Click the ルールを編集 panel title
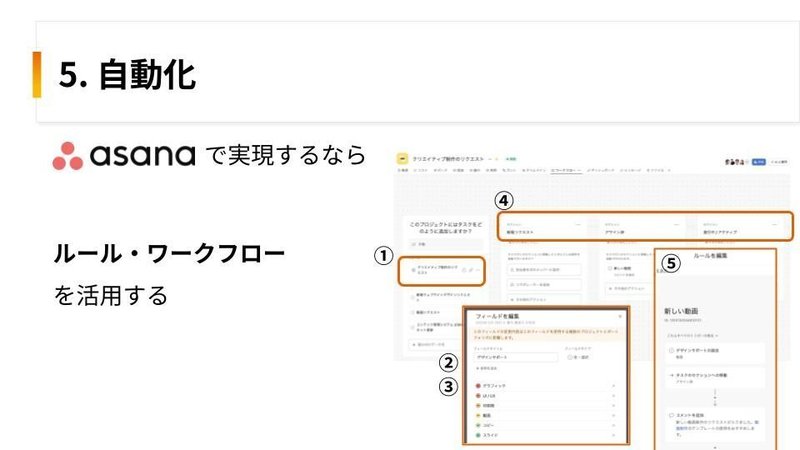 [x=710, y=256]
